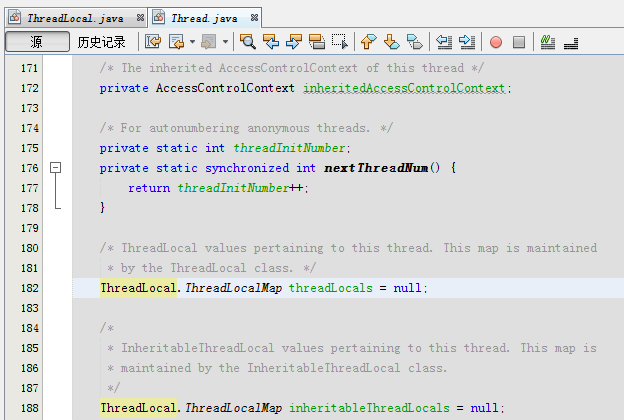Open the Forward history dropdown arrow

(x=225, y=41)
